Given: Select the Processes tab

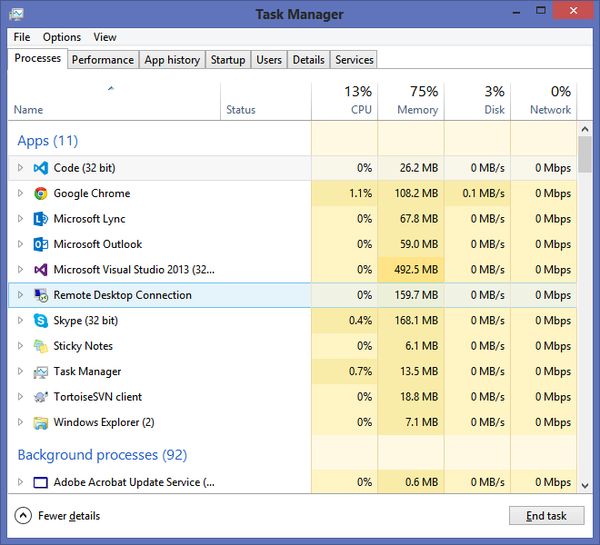Looking at the screenshot, I should (x=38, y=58).
